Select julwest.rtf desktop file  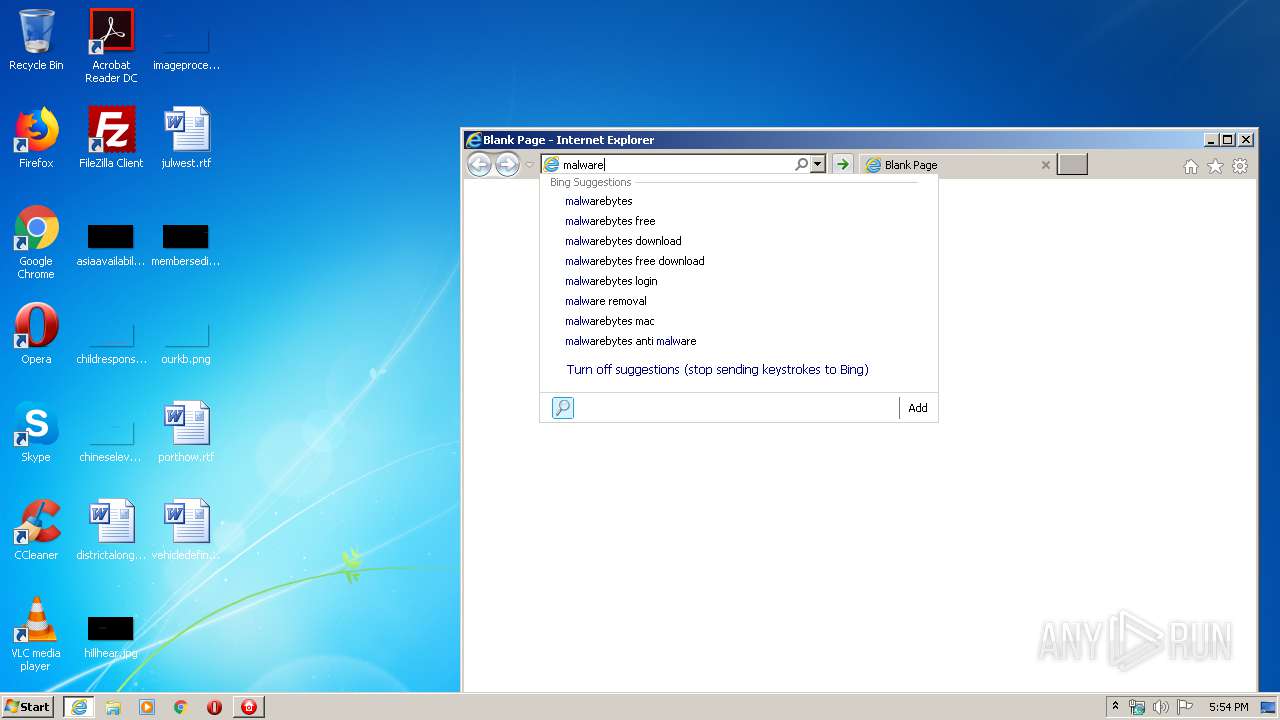point(186,138)
